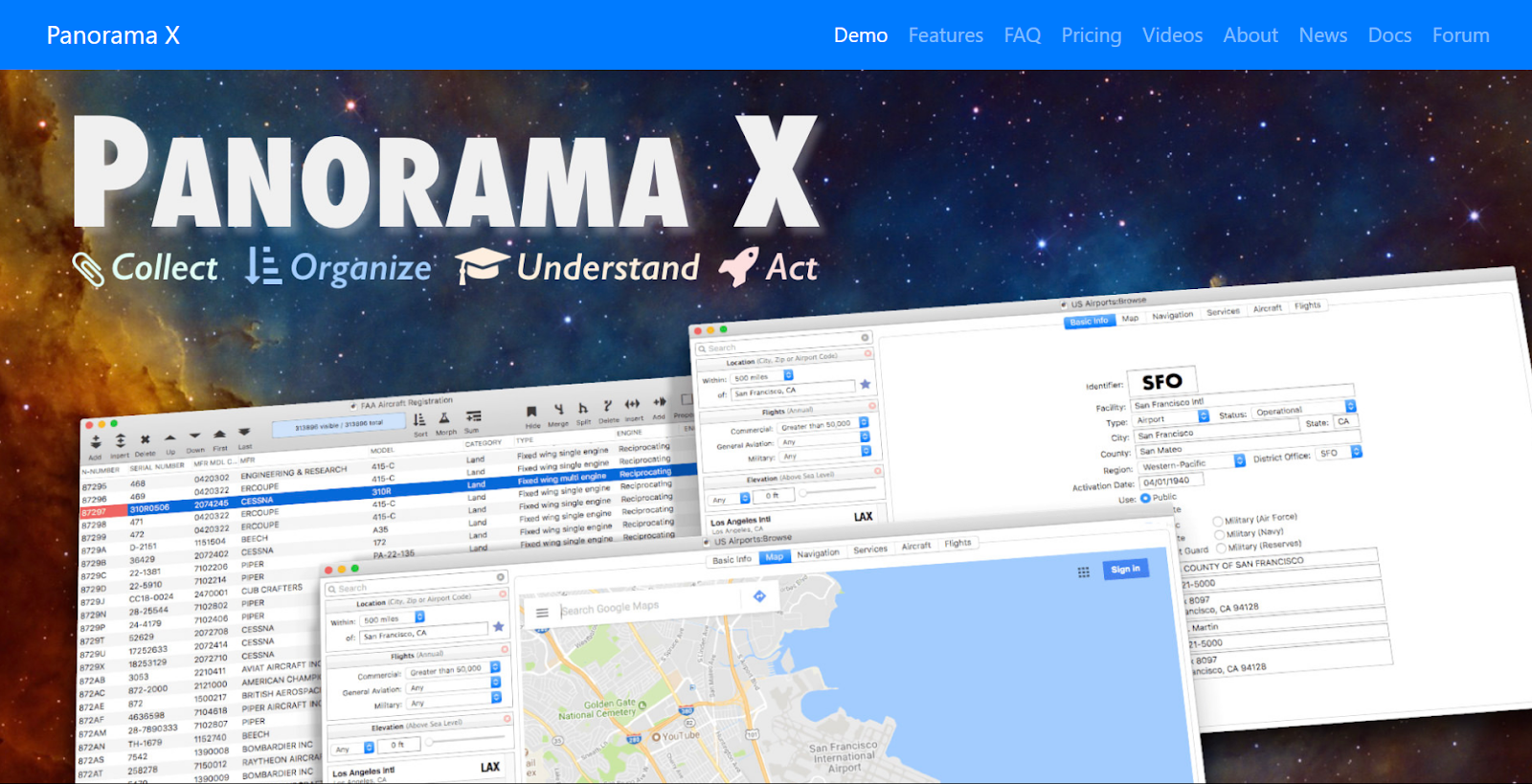Viewport: 1532px width, 784px height.
Task: Open the Region dropdown showing Western-Pacific
Action: pos(1192,463)
